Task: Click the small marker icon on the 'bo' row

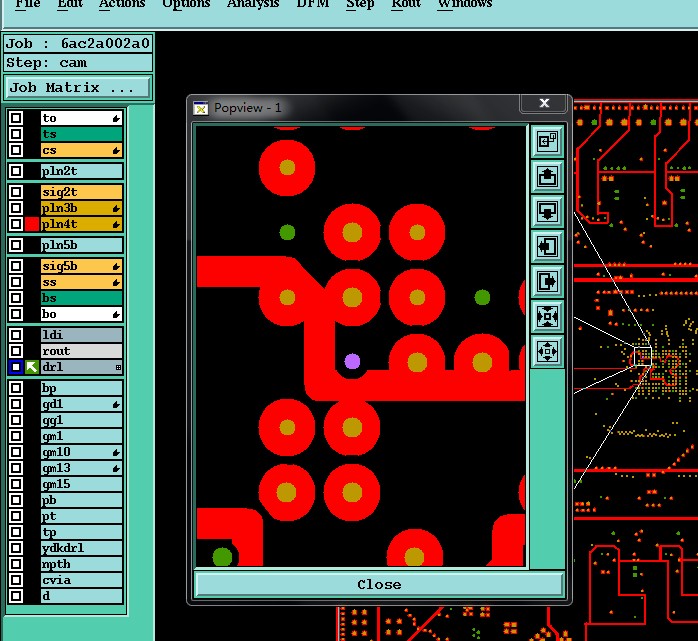Action: [116, 315]
